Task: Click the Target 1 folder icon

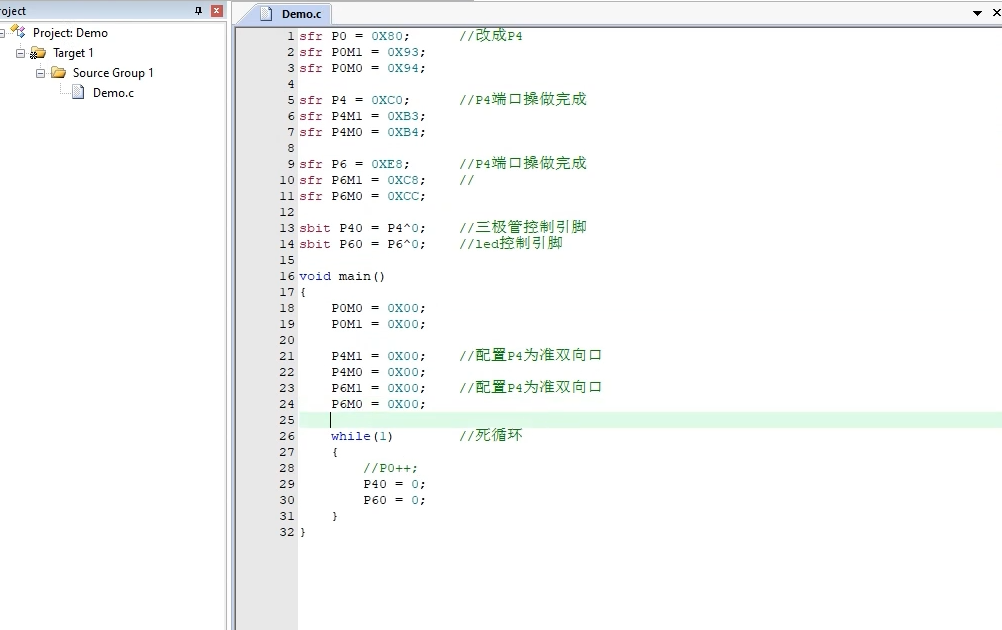Action: click(x=38, y=53)
